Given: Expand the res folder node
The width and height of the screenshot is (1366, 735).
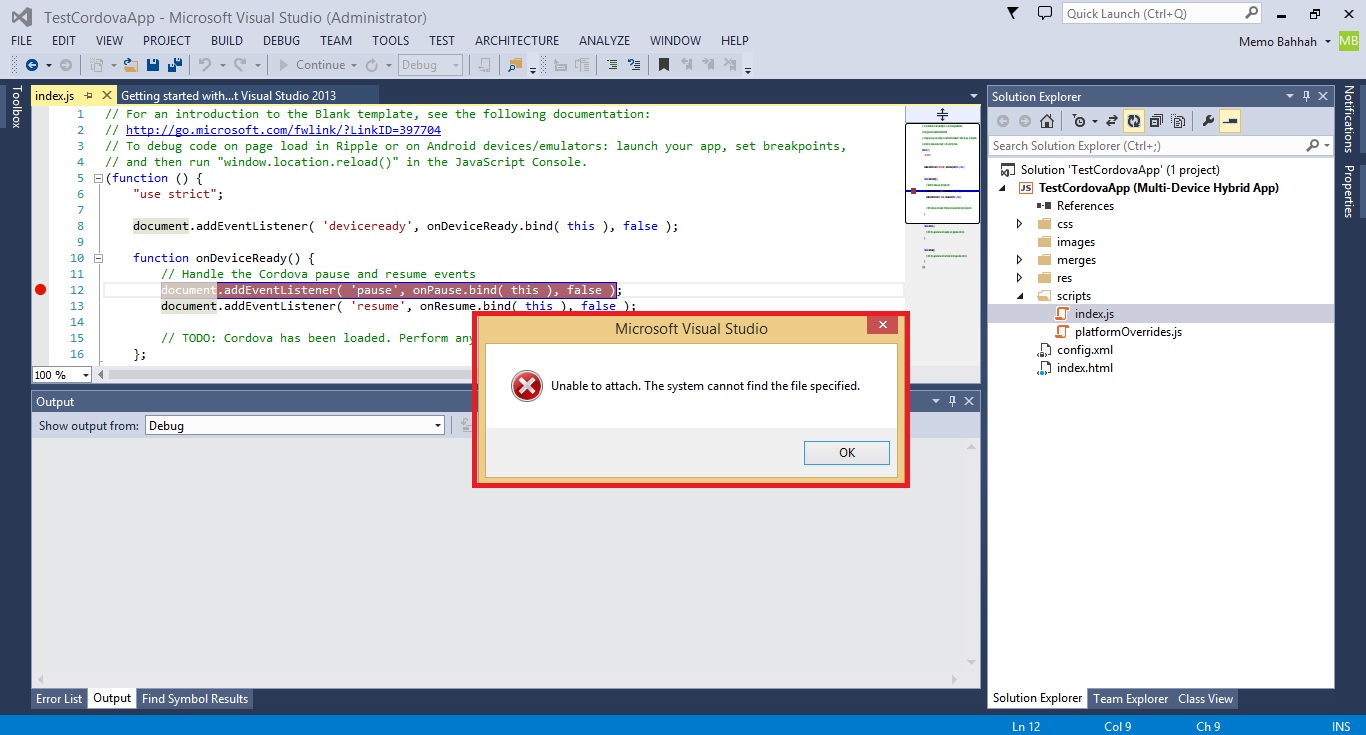Looking at the screenshot, I should point(1019,278).
